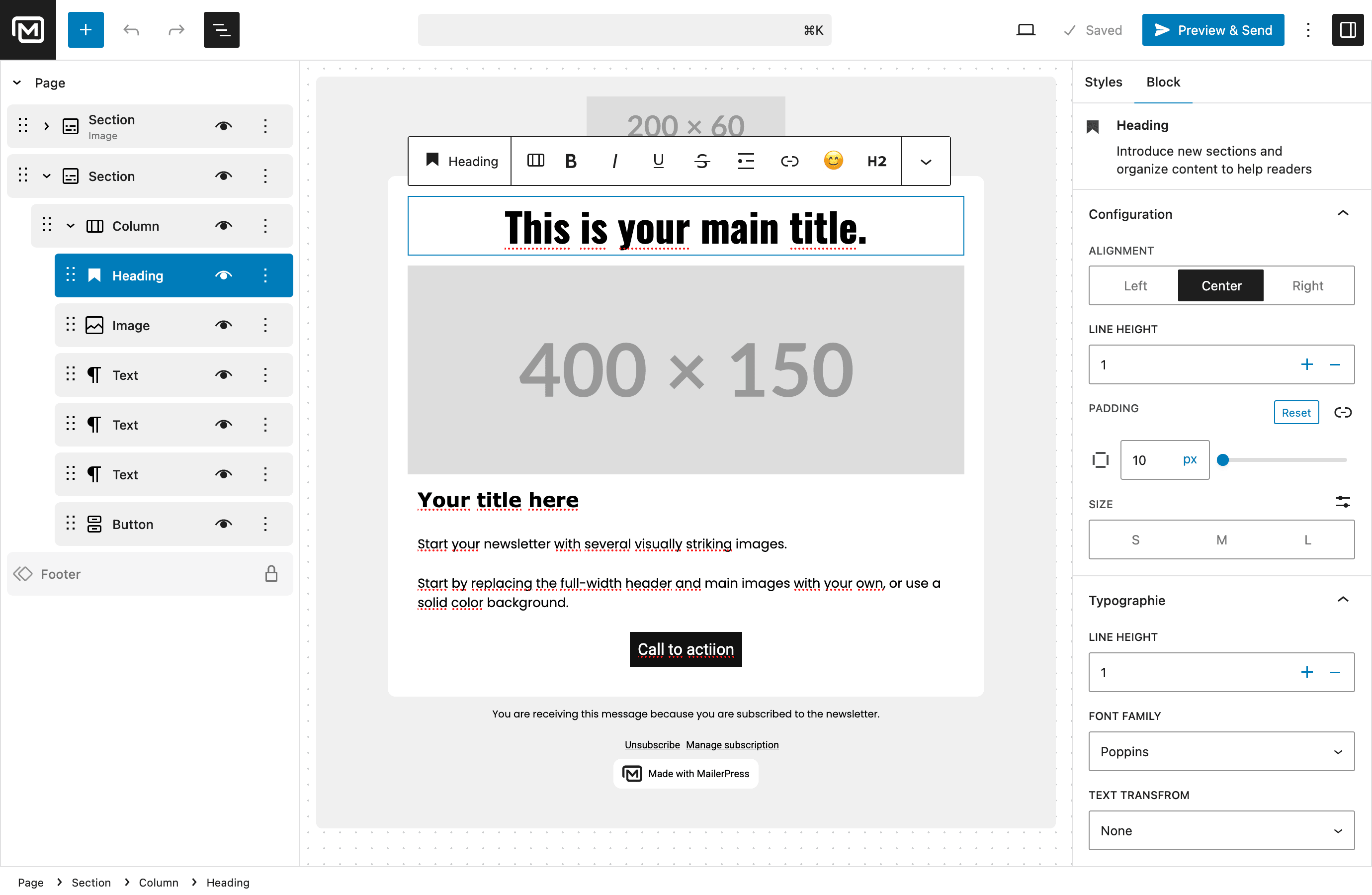This screenshot has height=895, width=1372.
Task: Apply italic styling from the block toolbar
Action: point(614,161)
